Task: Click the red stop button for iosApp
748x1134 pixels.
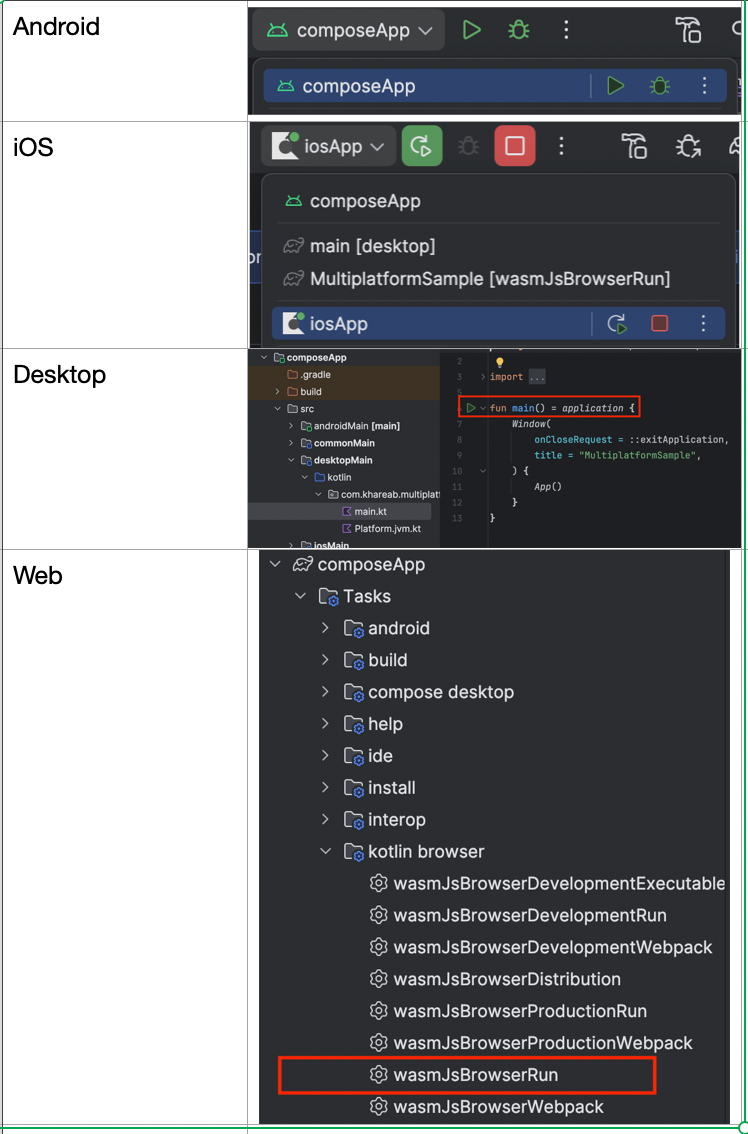Action: tap(514, 147)
